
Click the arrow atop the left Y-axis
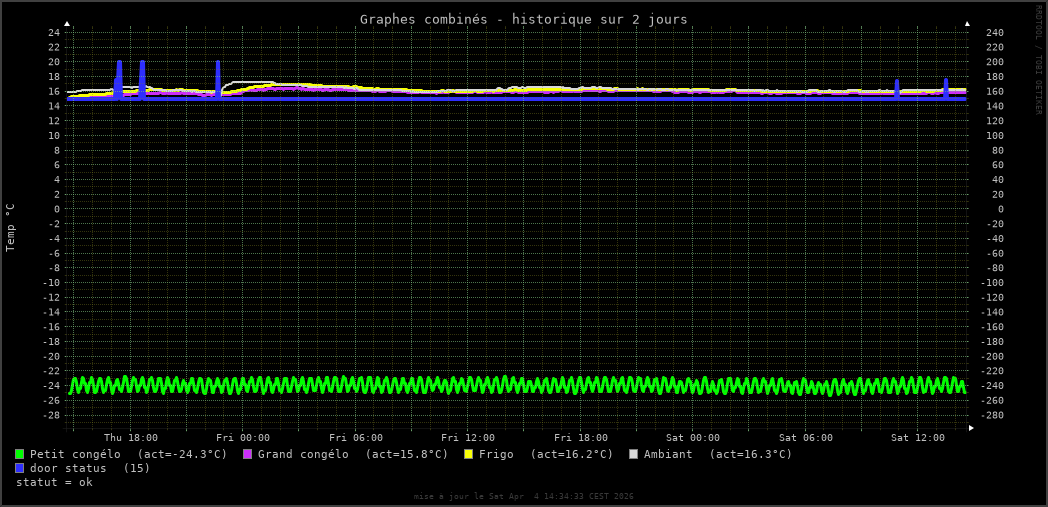67,23
